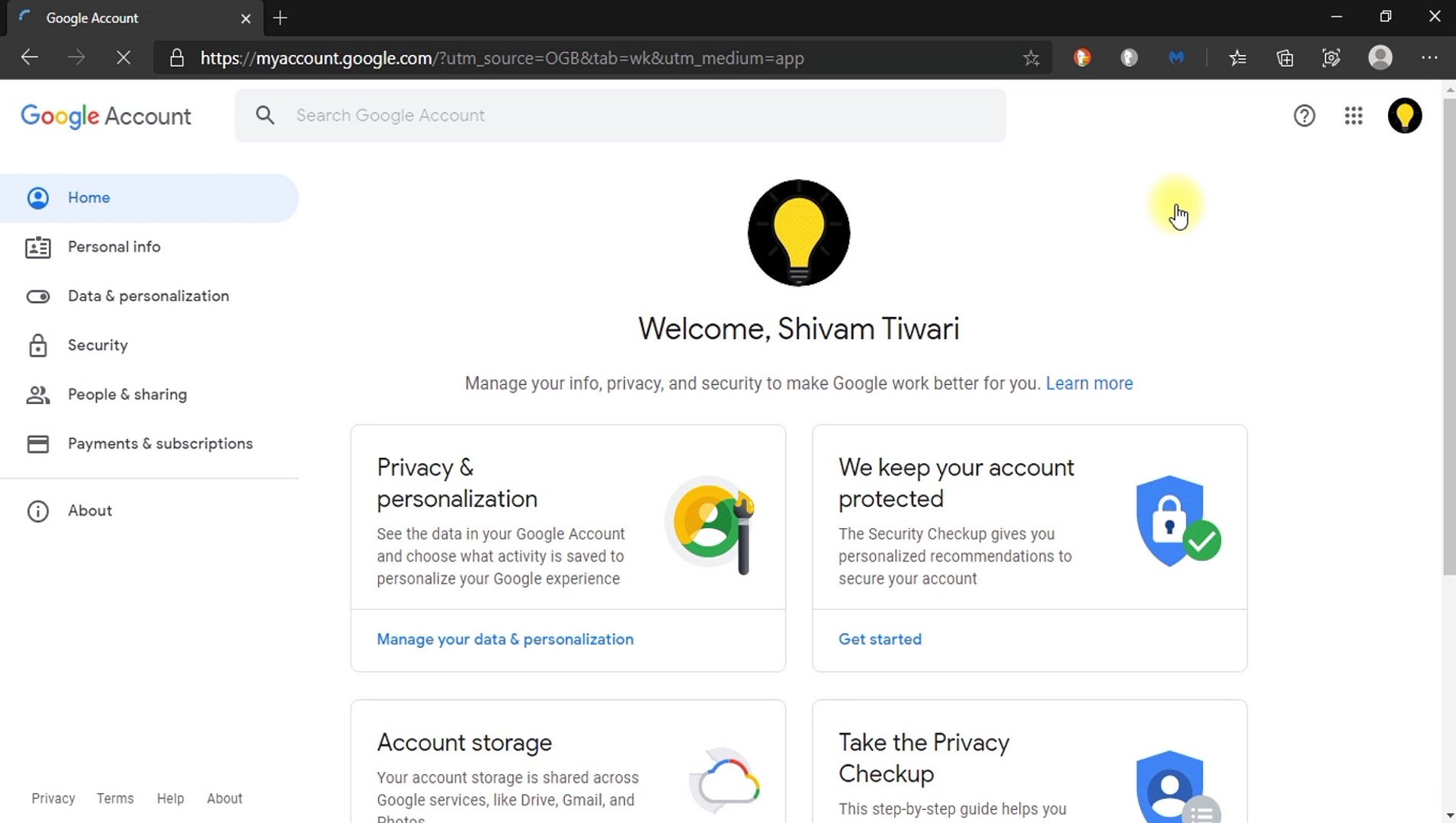
Task: Open the Help question mark icon
Action: point(1305,115)
